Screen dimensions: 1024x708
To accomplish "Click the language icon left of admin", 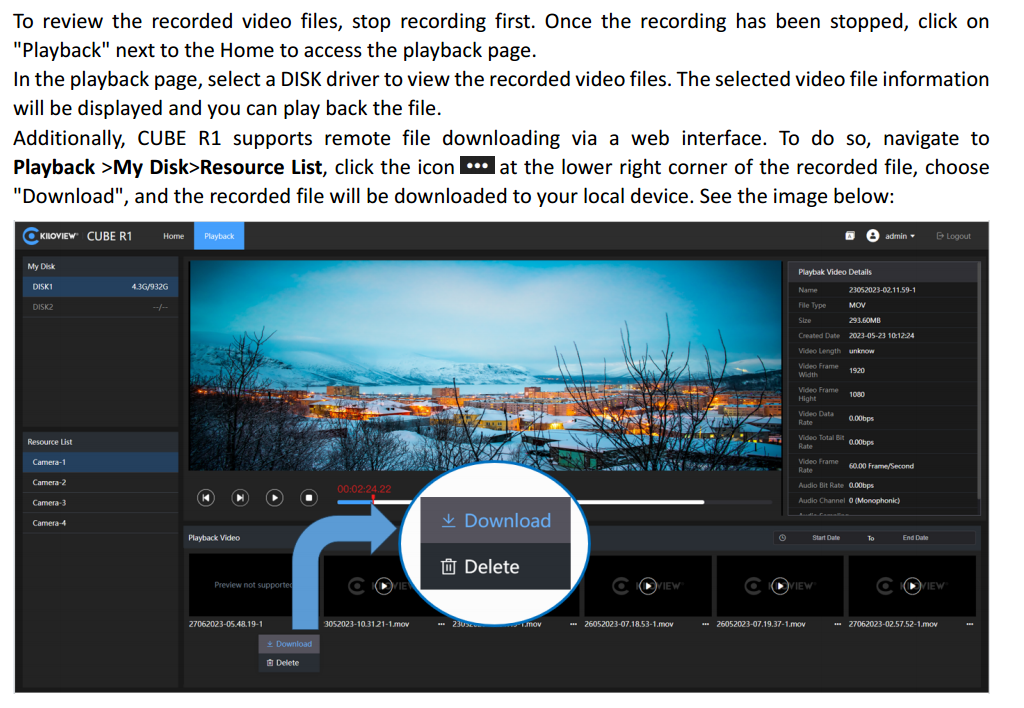I will click(850, 236).
